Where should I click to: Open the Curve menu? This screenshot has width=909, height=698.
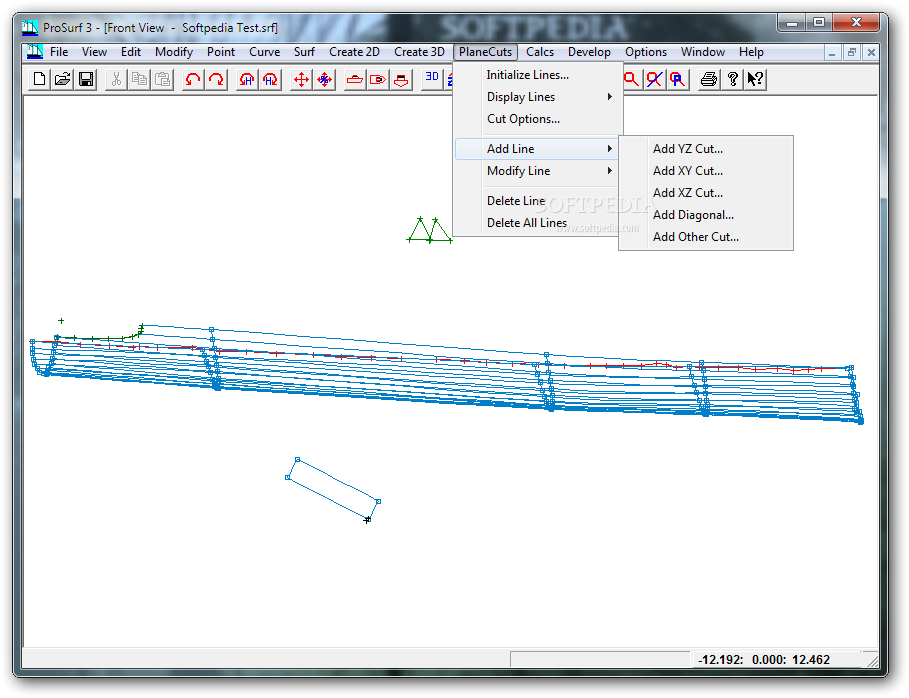click(264, 52)
